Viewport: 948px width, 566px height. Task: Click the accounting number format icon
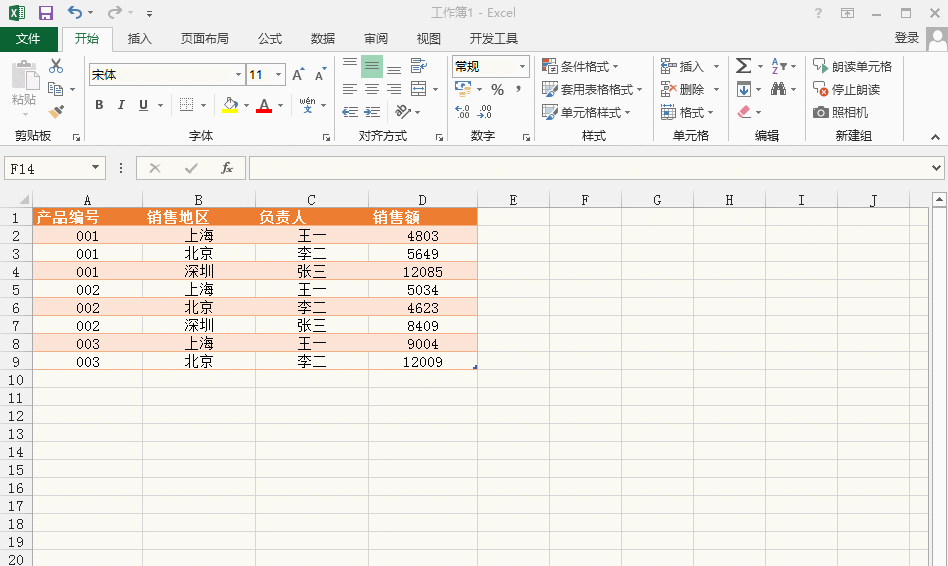click(x=463, y=89)
